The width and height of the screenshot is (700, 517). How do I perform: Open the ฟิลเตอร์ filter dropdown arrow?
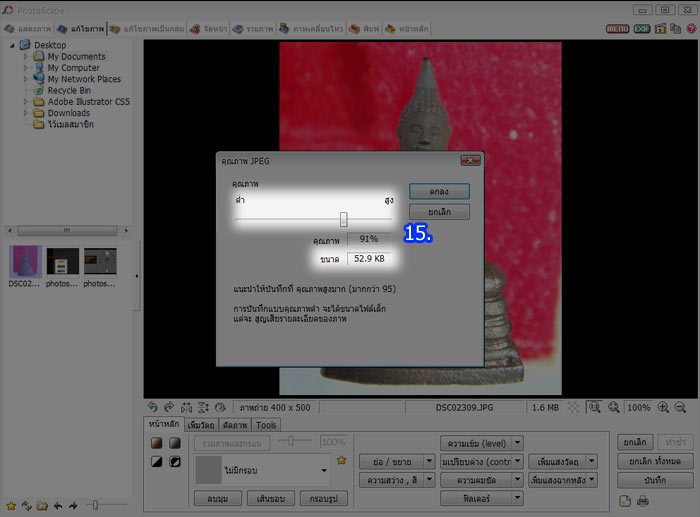[518, 498]
